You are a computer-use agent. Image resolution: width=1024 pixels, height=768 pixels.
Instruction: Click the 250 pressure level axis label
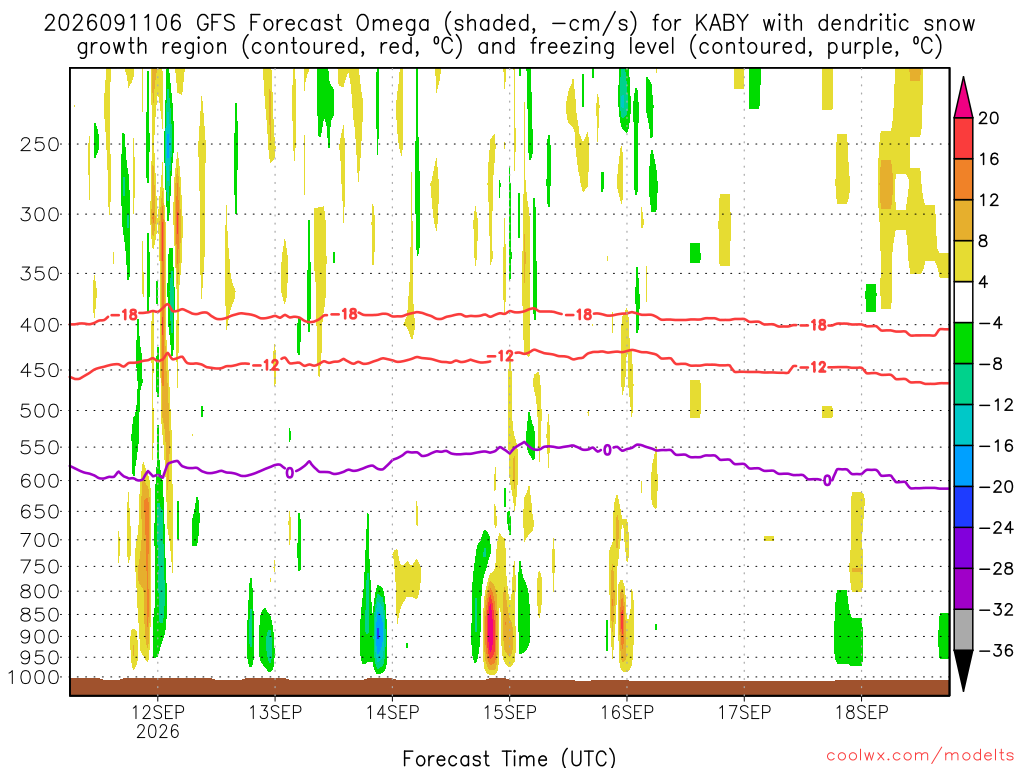39,144
